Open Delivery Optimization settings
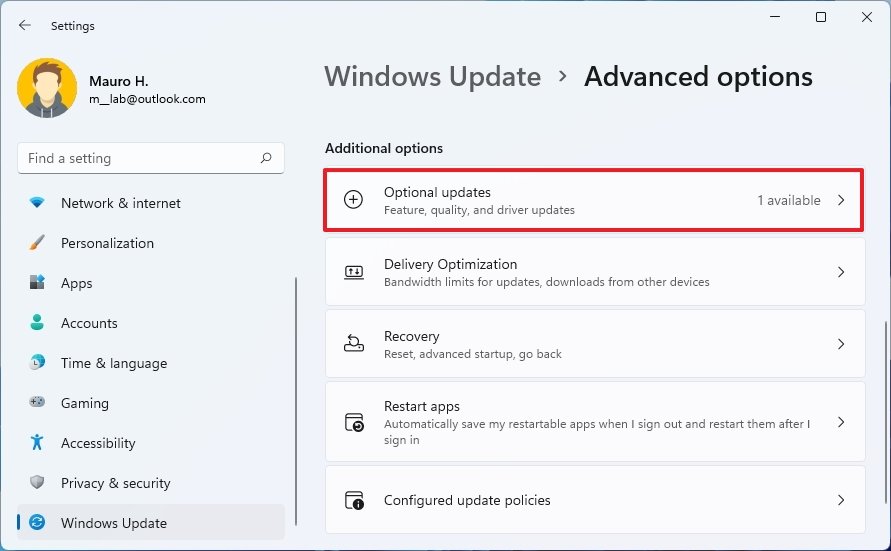The image size is (891, 551). 595,272
